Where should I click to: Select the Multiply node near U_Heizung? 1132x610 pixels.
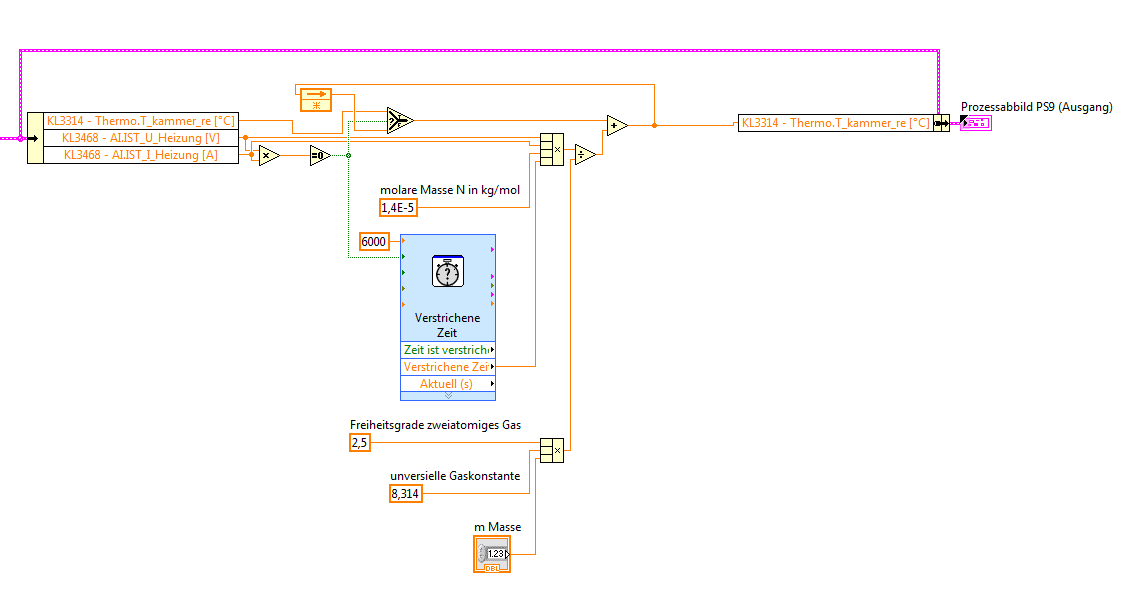269,155
